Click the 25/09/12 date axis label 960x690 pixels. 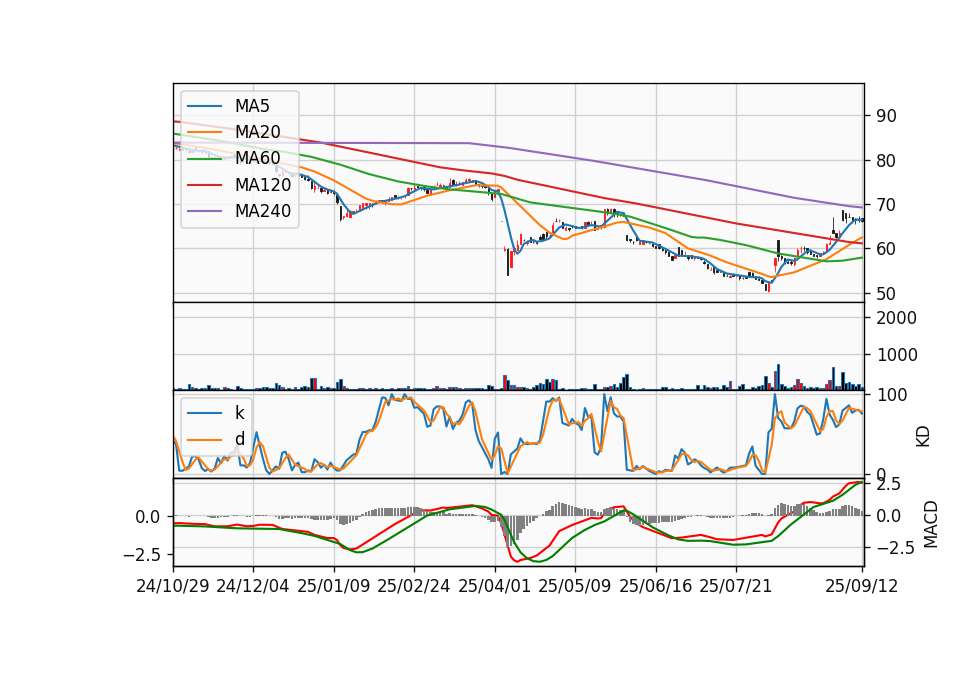click(x=862, y=587)
